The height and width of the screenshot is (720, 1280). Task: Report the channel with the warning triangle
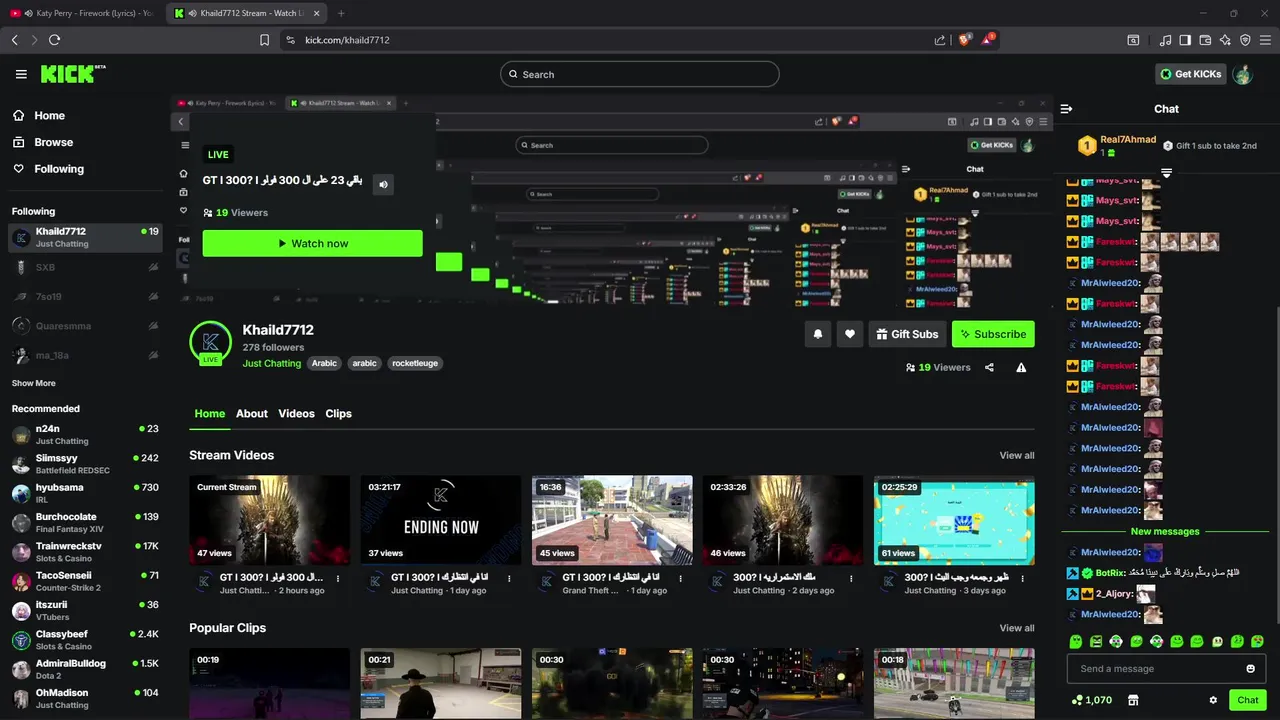tap(1021, 367)
